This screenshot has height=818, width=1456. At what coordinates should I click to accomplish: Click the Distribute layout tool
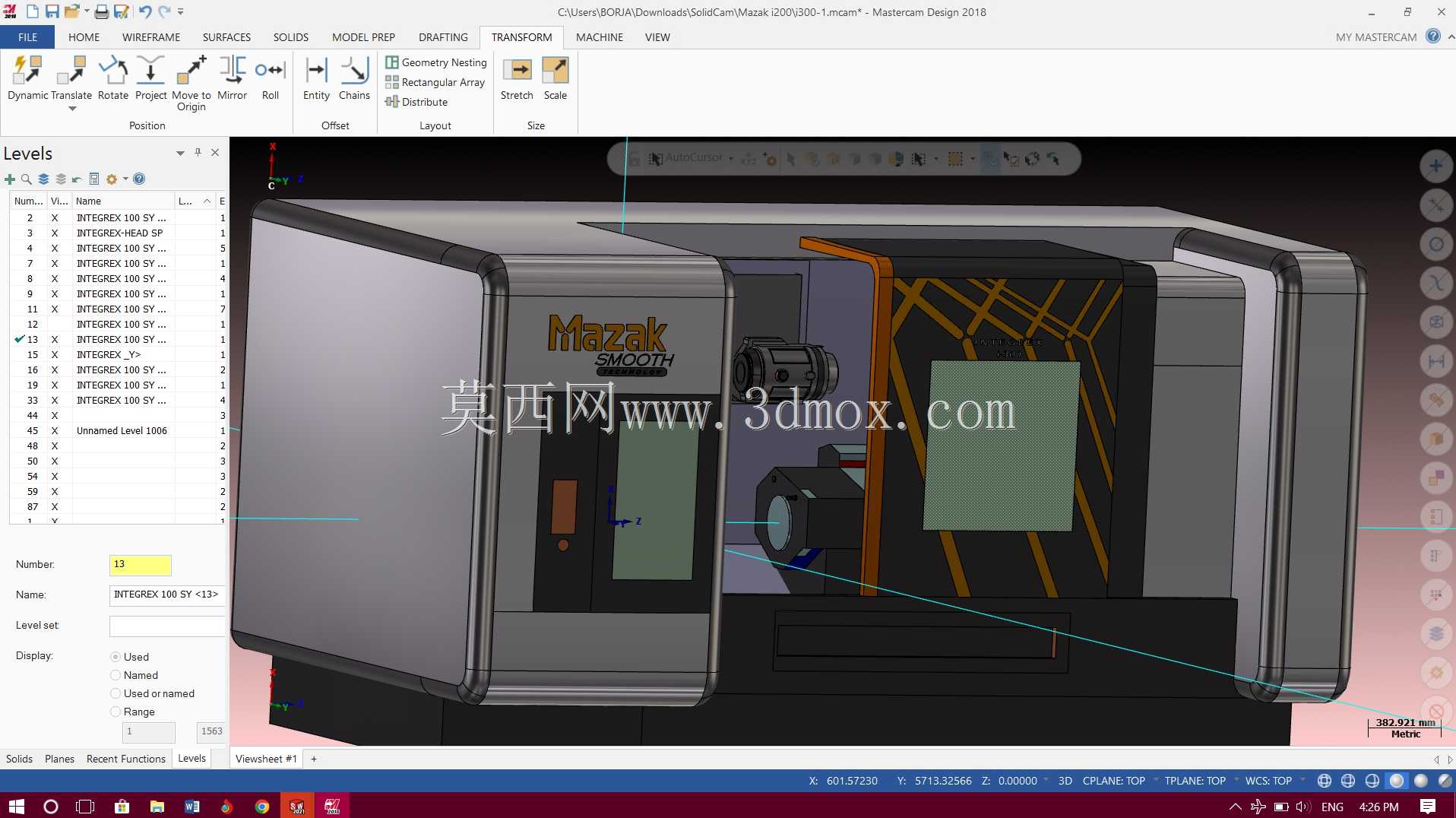[x=416, y=102]
